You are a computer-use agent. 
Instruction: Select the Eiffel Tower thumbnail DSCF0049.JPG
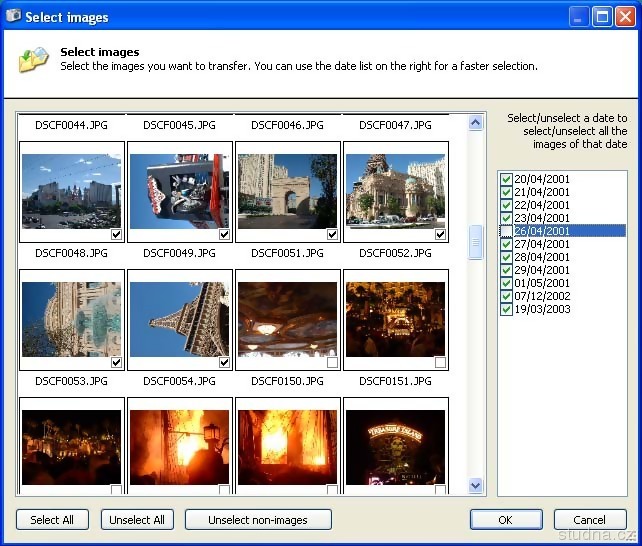point(180,319)
